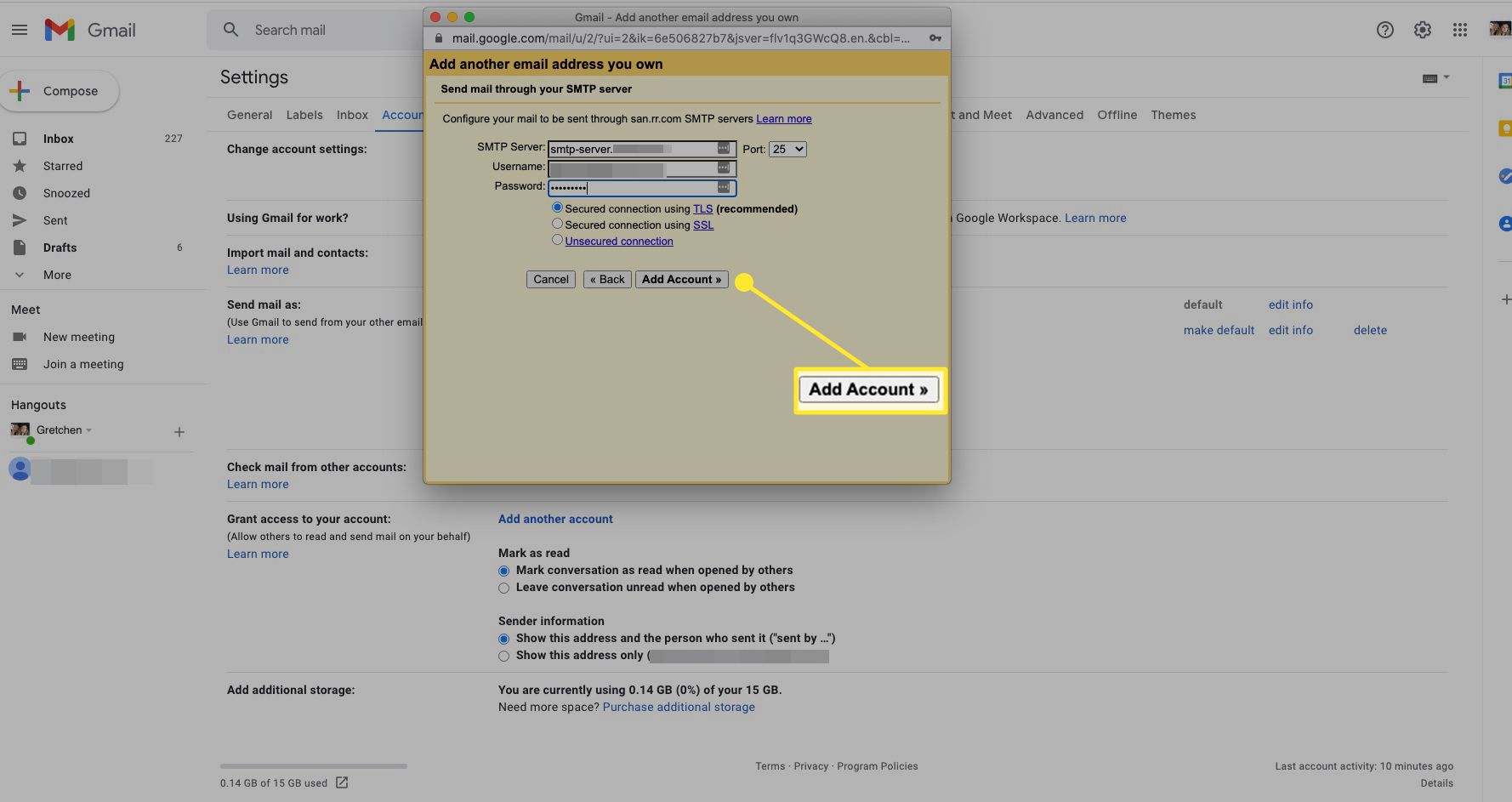Screen dimensions: 1512x802
Task: Click the Password input field
Action: point(642,188)
